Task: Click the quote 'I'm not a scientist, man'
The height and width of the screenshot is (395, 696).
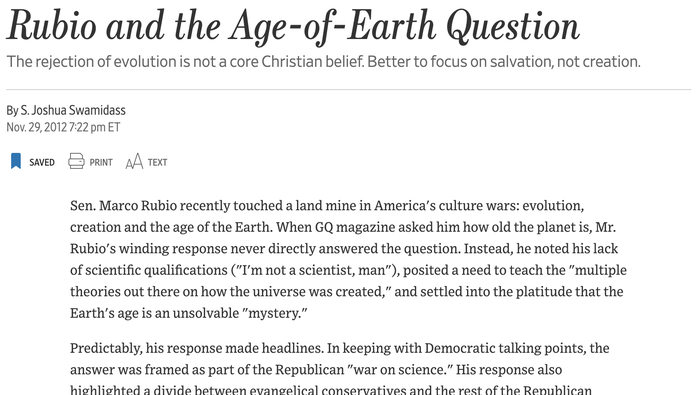Action: coord(313,270)
